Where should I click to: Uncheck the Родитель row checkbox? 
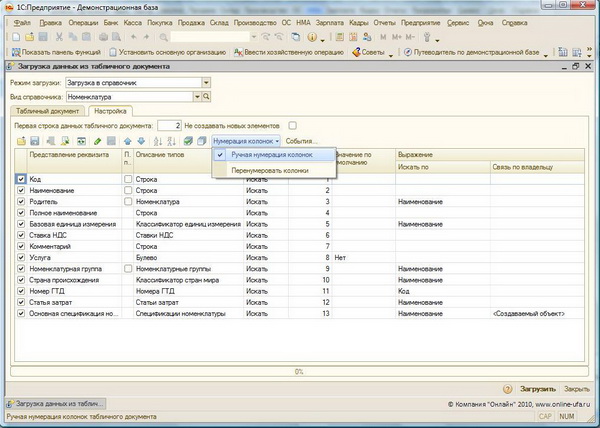tap(21, 202)
